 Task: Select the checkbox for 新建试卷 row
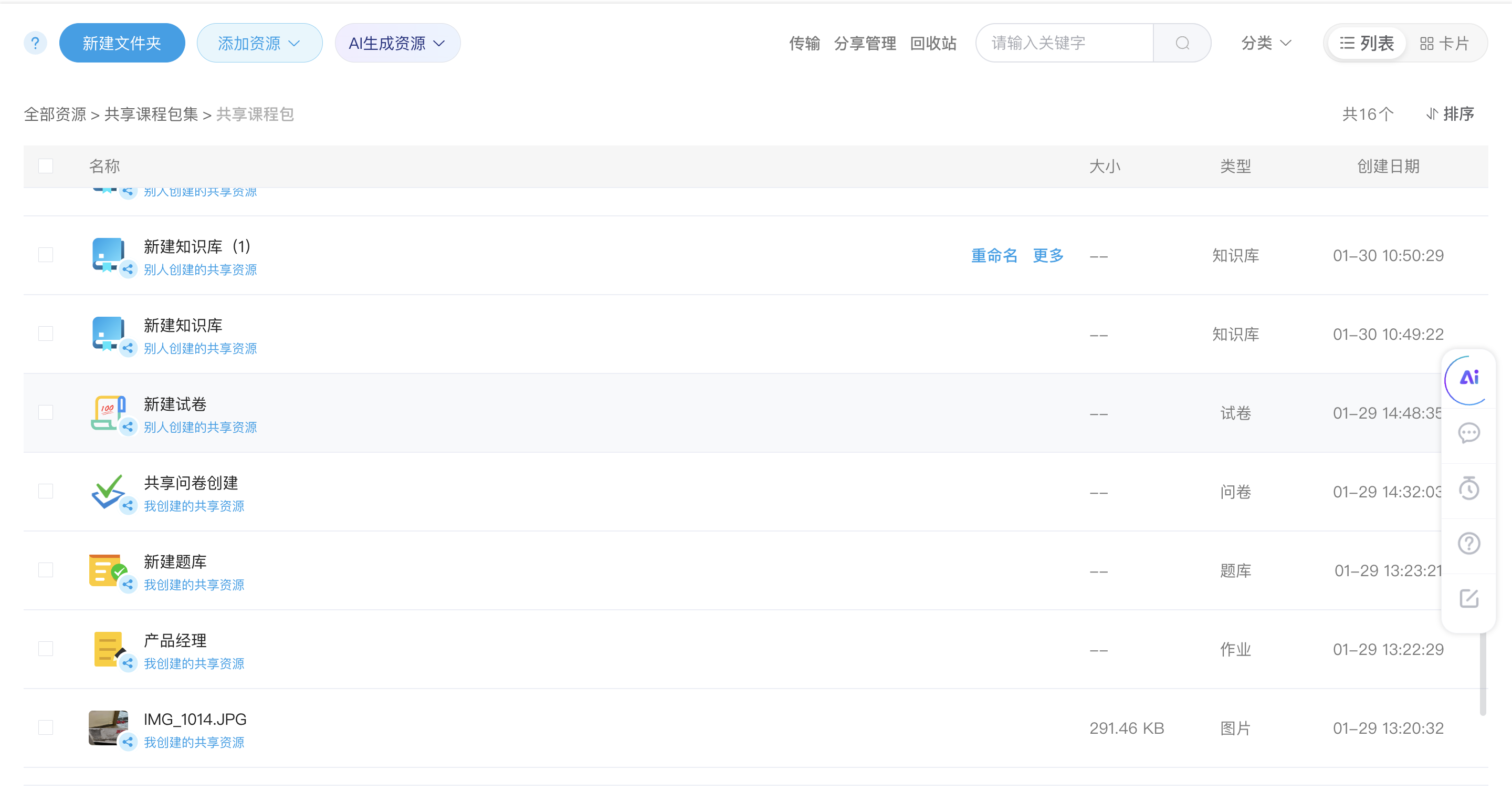46,412
